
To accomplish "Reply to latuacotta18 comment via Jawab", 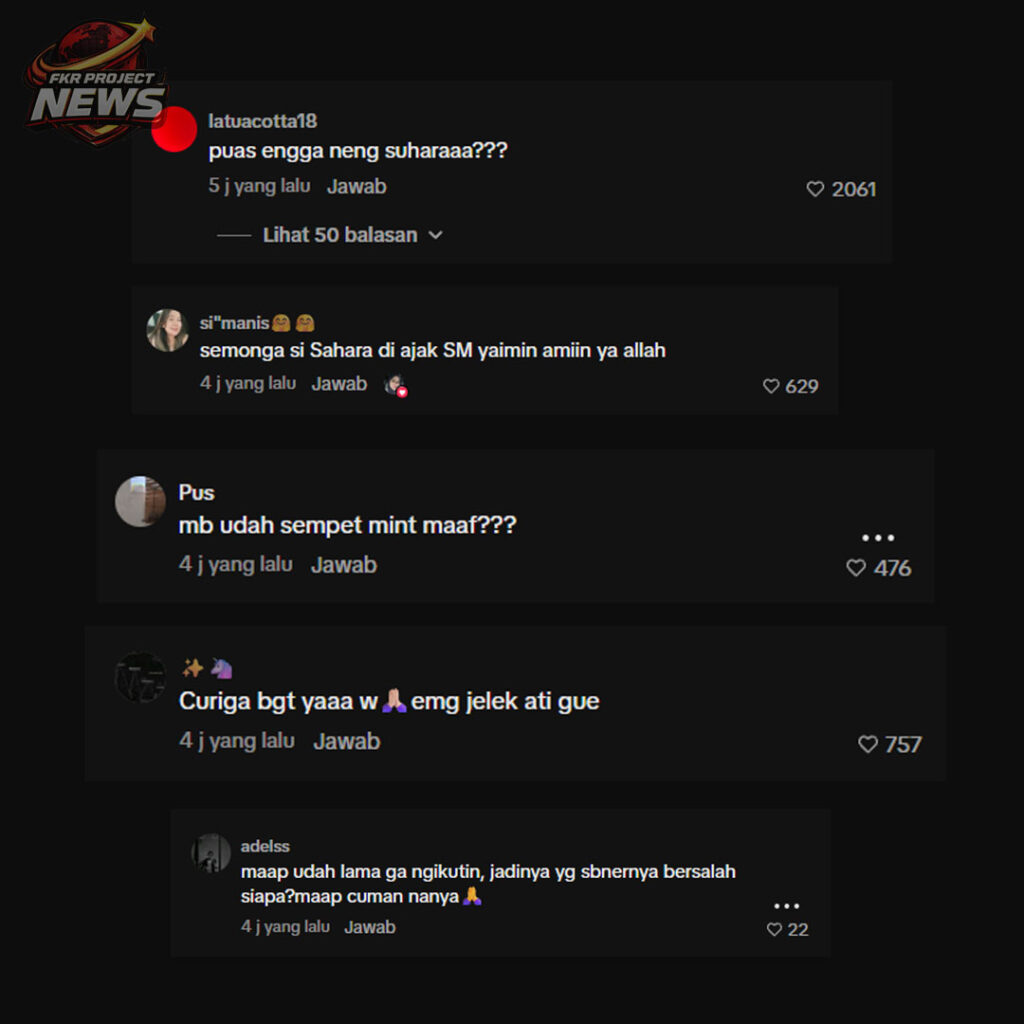I will click(357, 187).
